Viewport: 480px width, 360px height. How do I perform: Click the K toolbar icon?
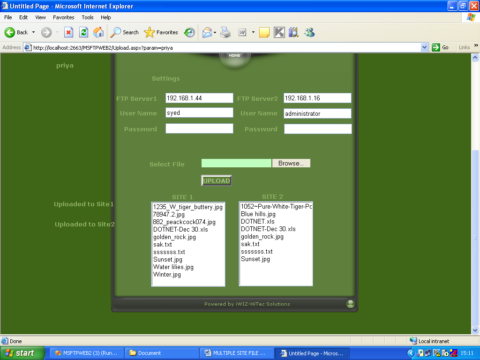point(279,32)
